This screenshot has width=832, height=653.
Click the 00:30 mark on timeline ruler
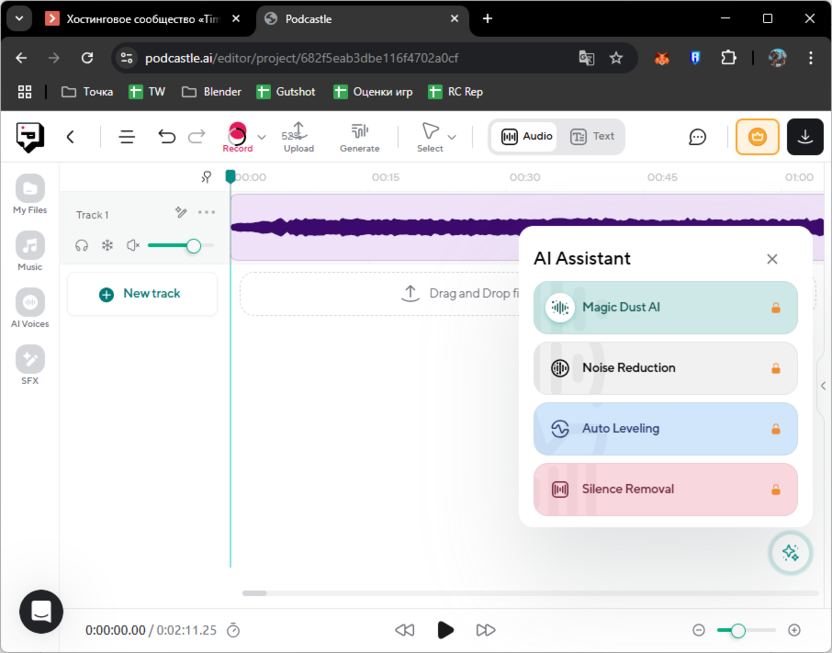point(525,177)
